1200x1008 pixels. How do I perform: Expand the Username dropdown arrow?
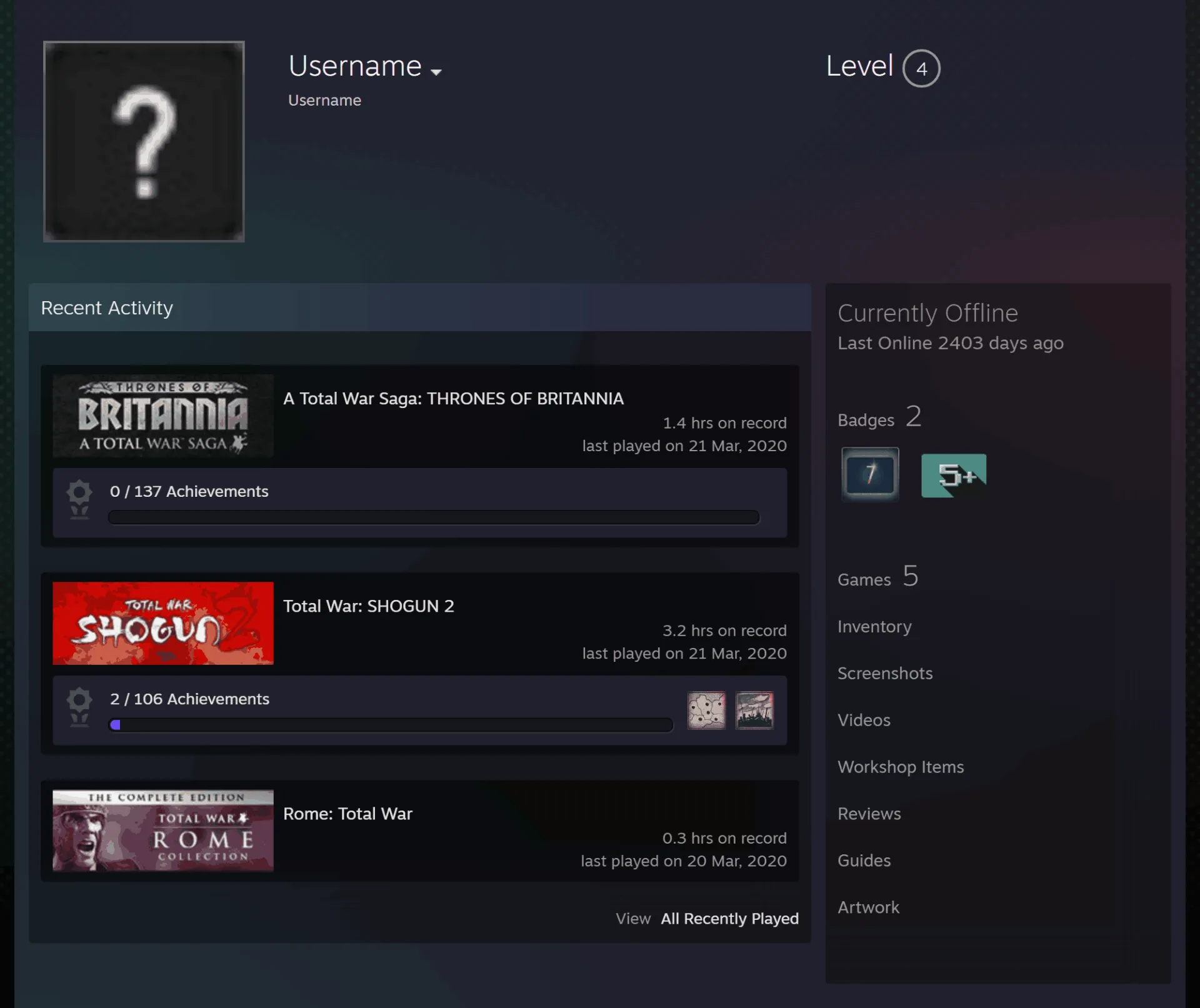coord(436,72)
